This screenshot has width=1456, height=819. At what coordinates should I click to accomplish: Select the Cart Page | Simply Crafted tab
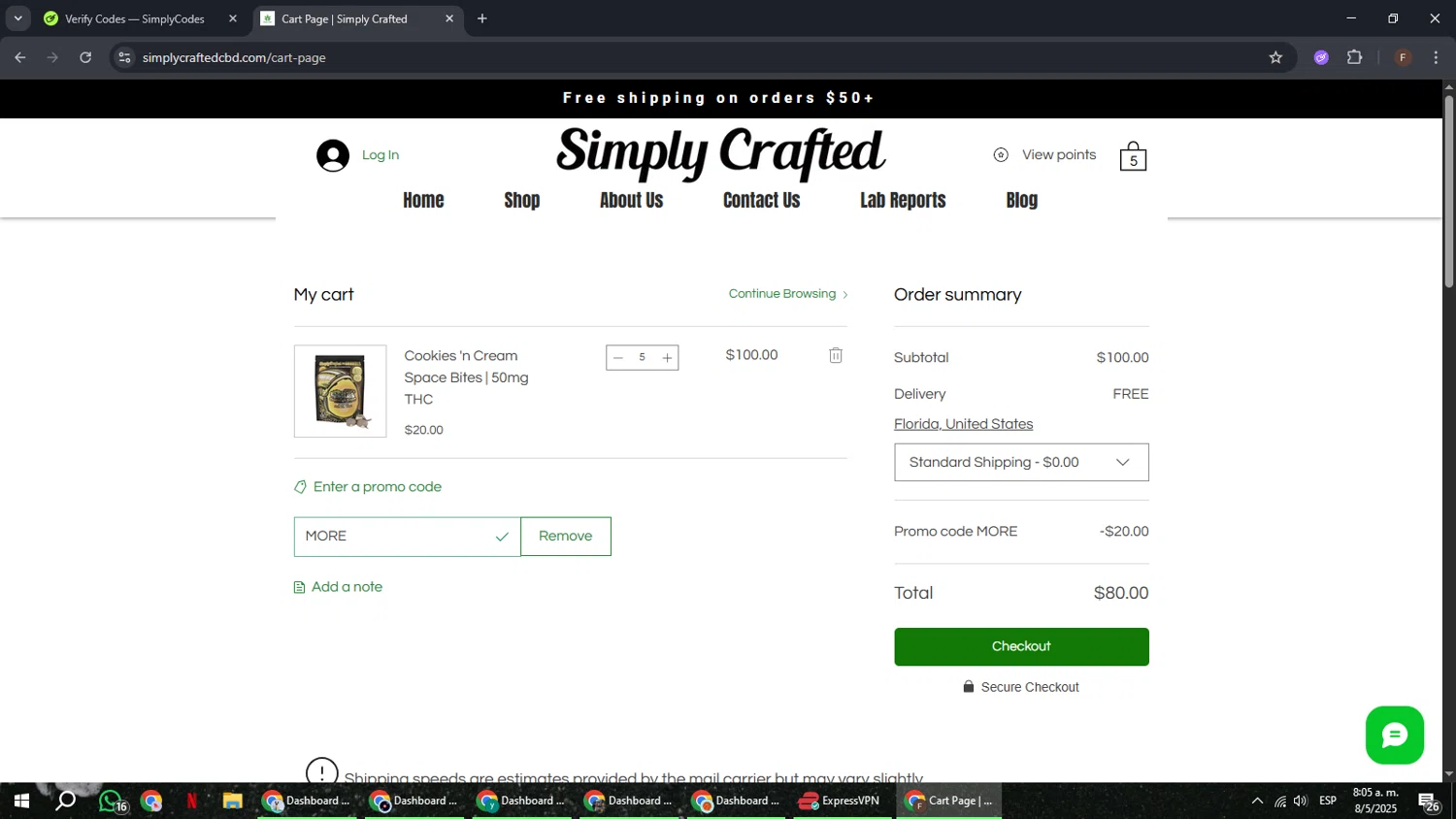(345, 18)
